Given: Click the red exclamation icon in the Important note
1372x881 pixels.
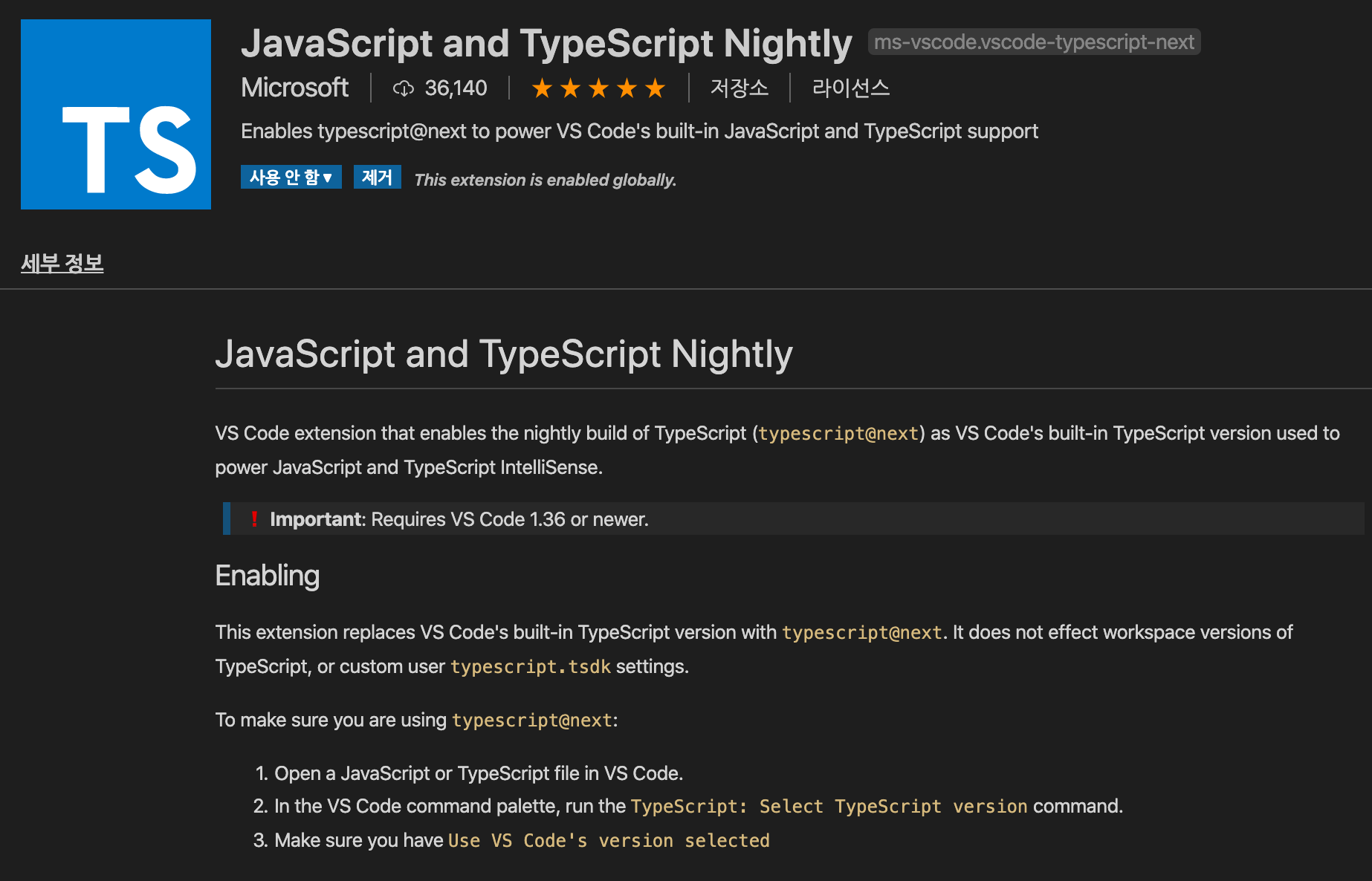Looking at the screenshot, I should (x=256, y=518).
